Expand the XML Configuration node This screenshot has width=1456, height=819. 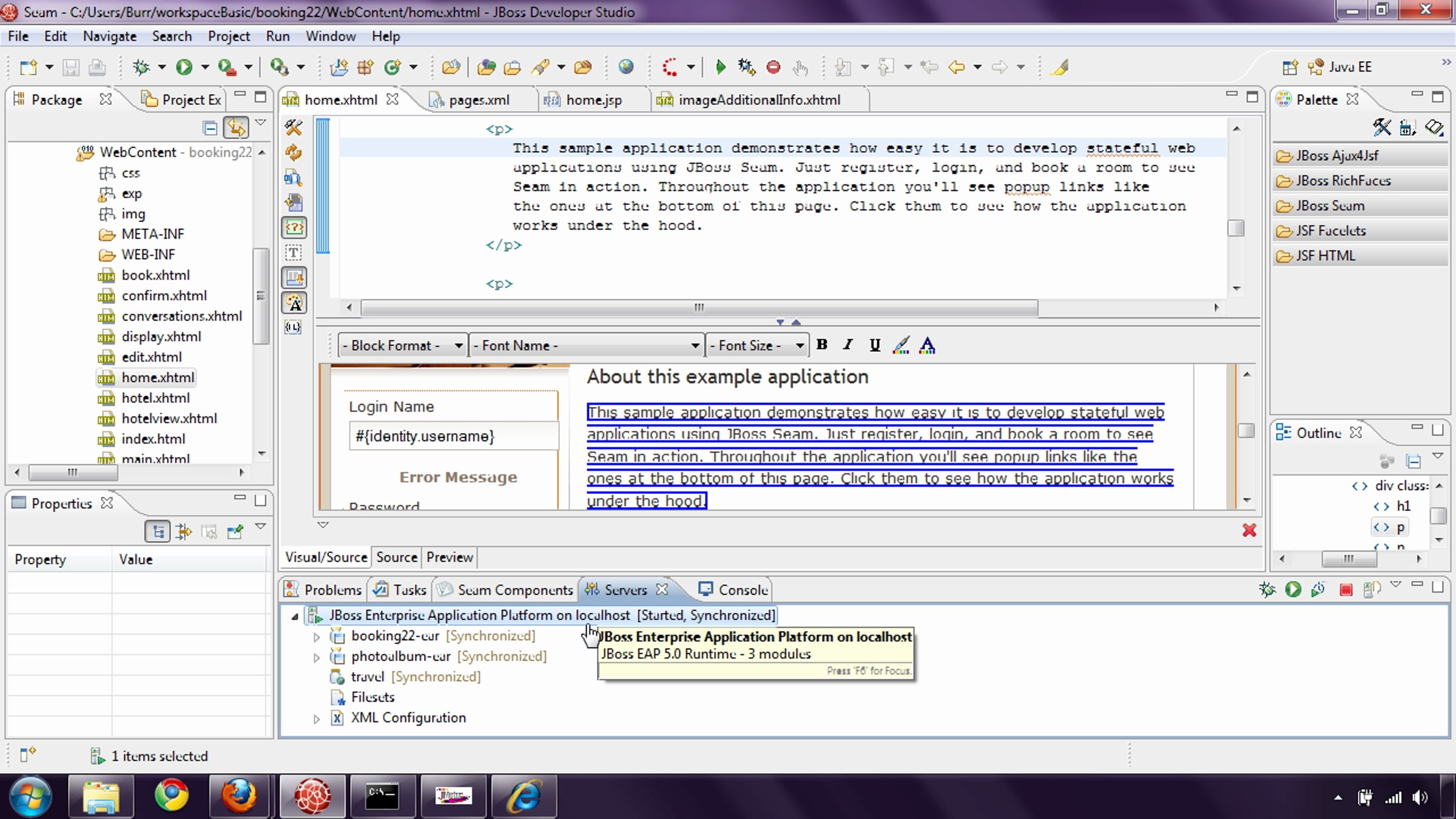(x=317, y=718)
